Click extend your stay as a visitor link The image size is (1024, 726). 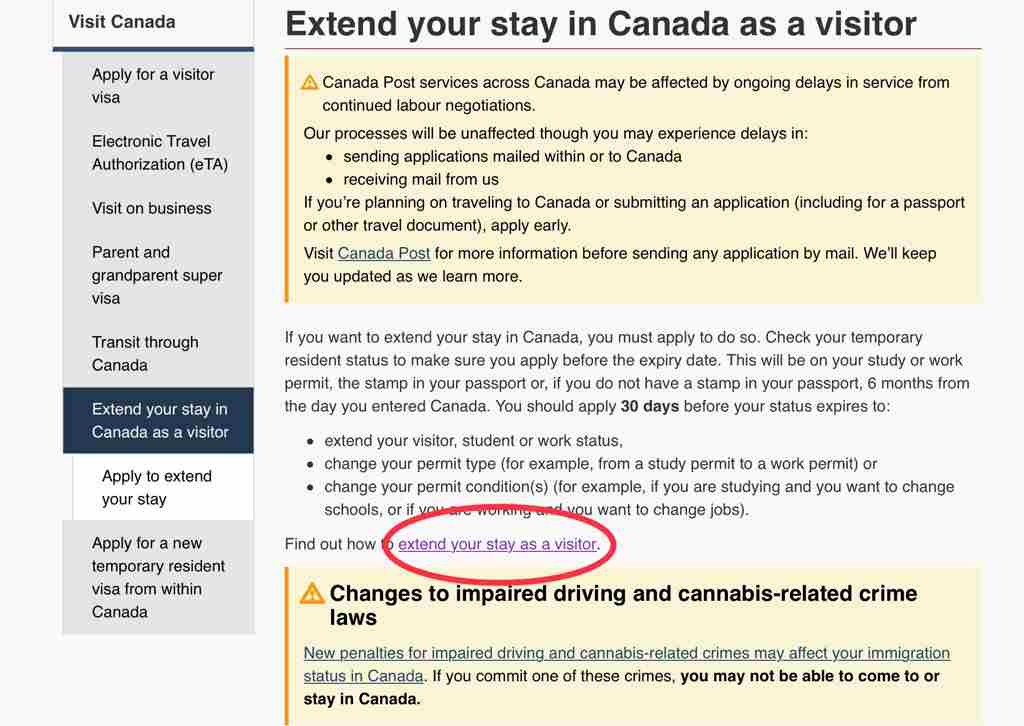pyautogui.click(x=497, y=544)
